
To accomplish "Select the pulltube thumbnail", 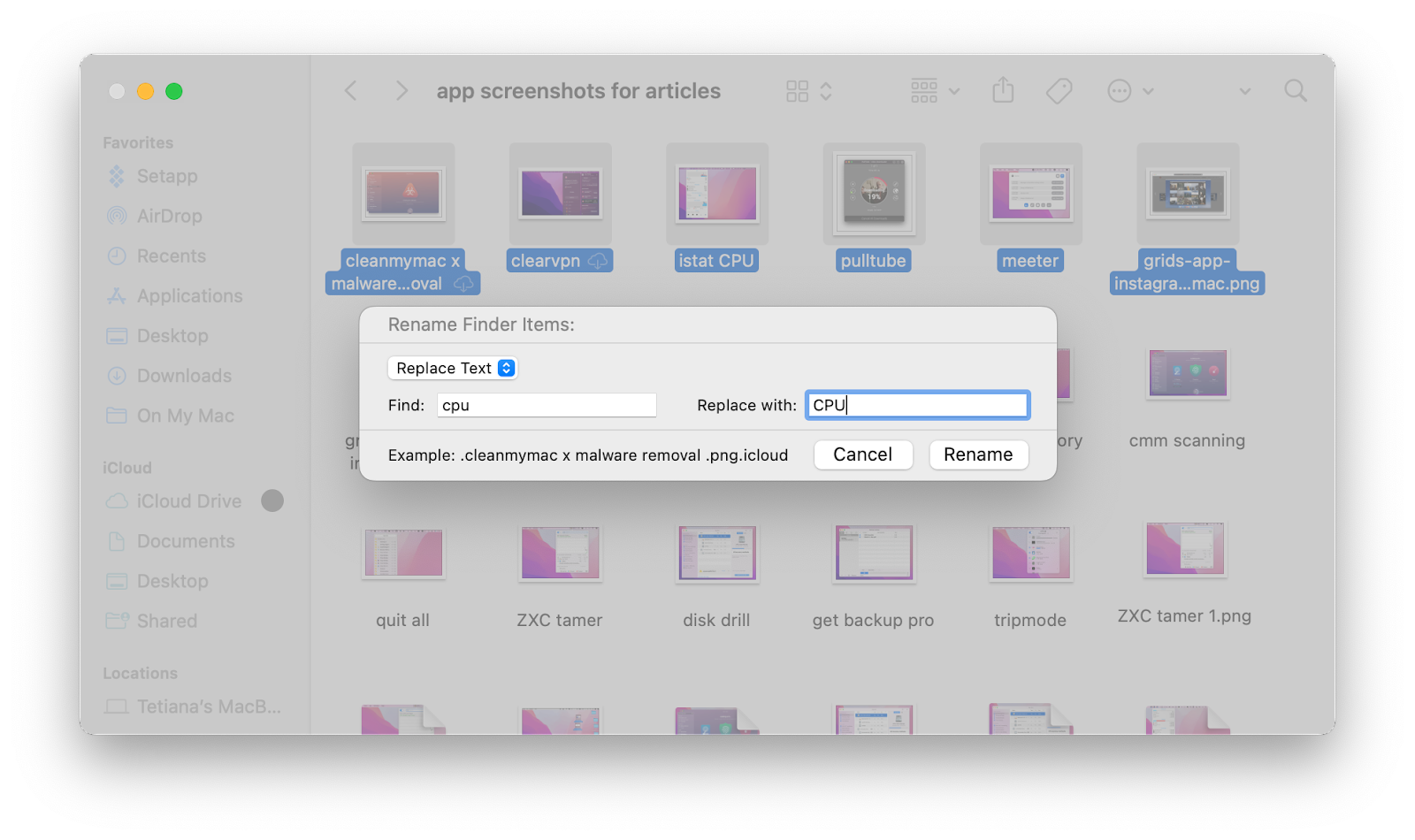I will coord(872,194).
